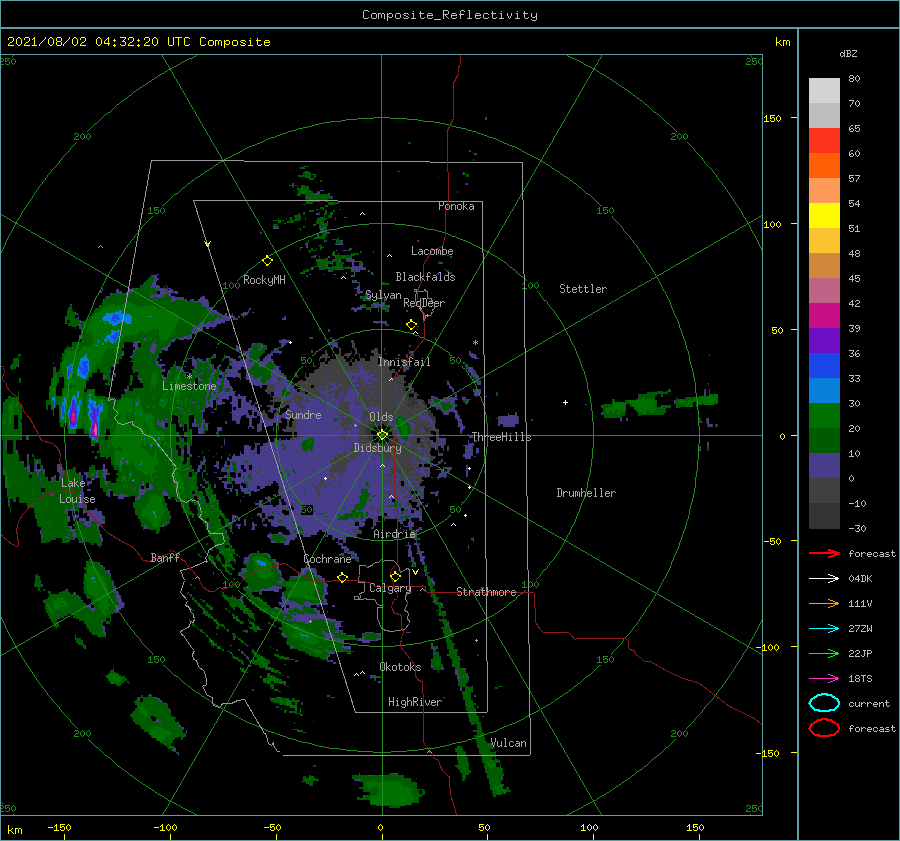Click the Sundre town label
This screenshot has height=841, width=900.
pos(304,414)
